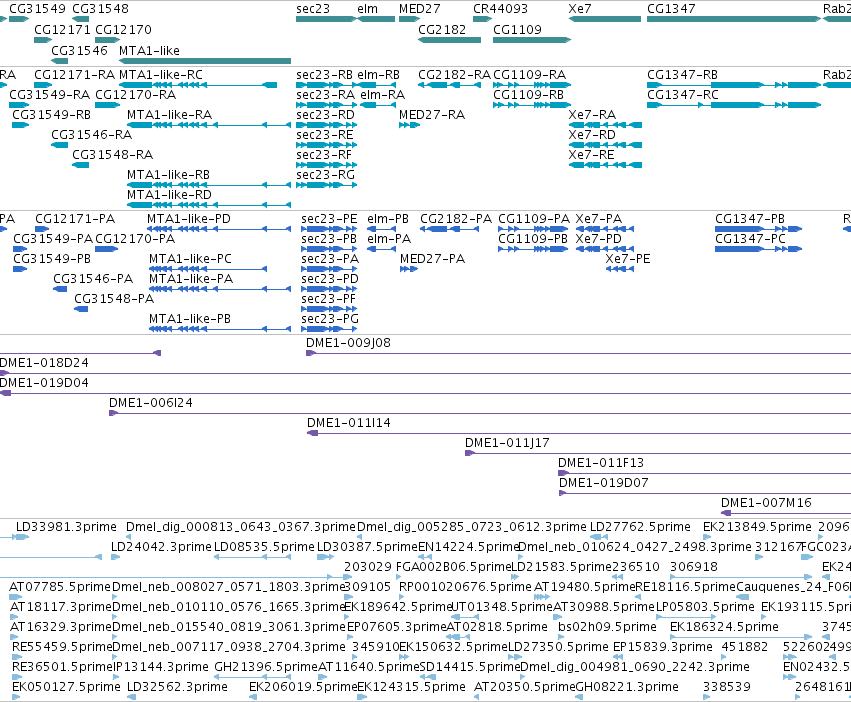The image size is (851, 702).
Task: Click the 'sec23-RB' transcript label
Action: [325, 74]
